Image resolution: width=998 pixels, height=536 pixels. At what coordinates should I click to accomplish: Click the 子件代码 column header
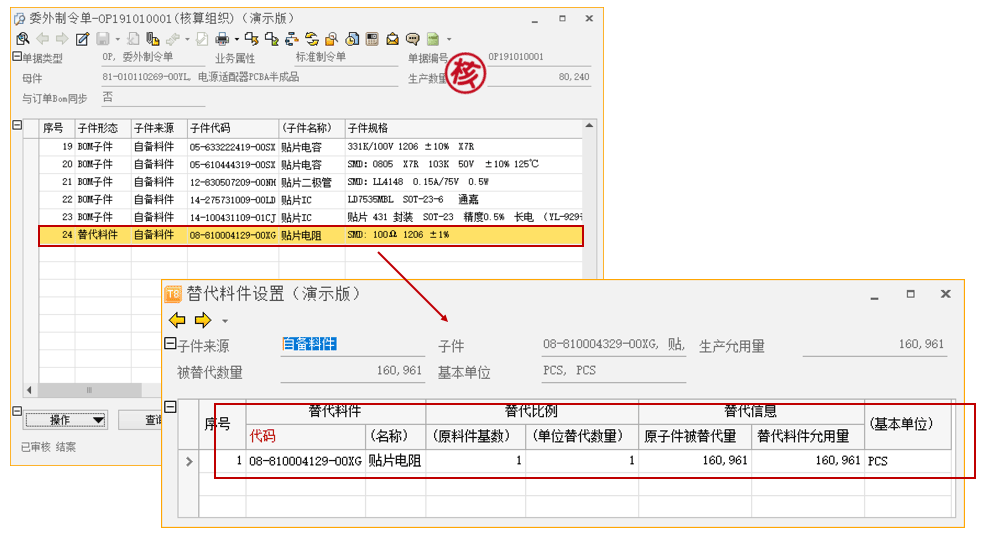pos(232,128)
